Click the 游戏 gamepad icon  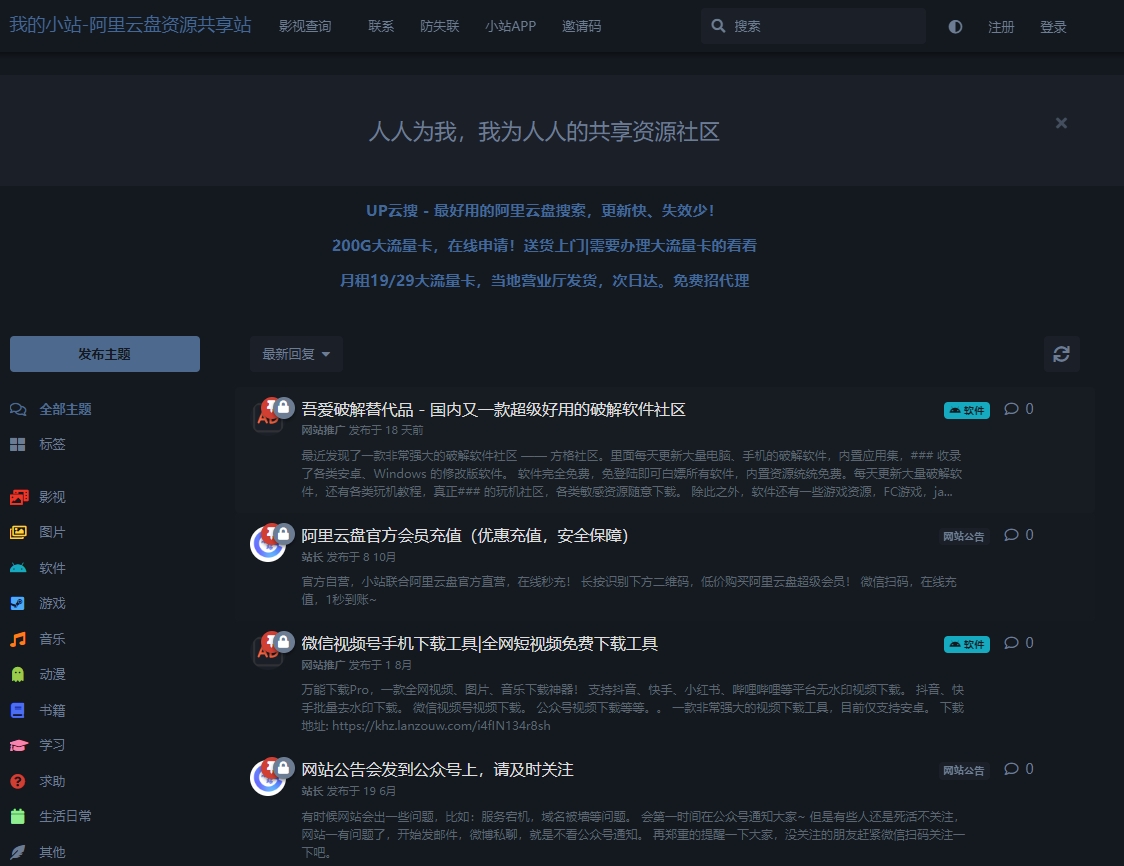tap(18, 603)
